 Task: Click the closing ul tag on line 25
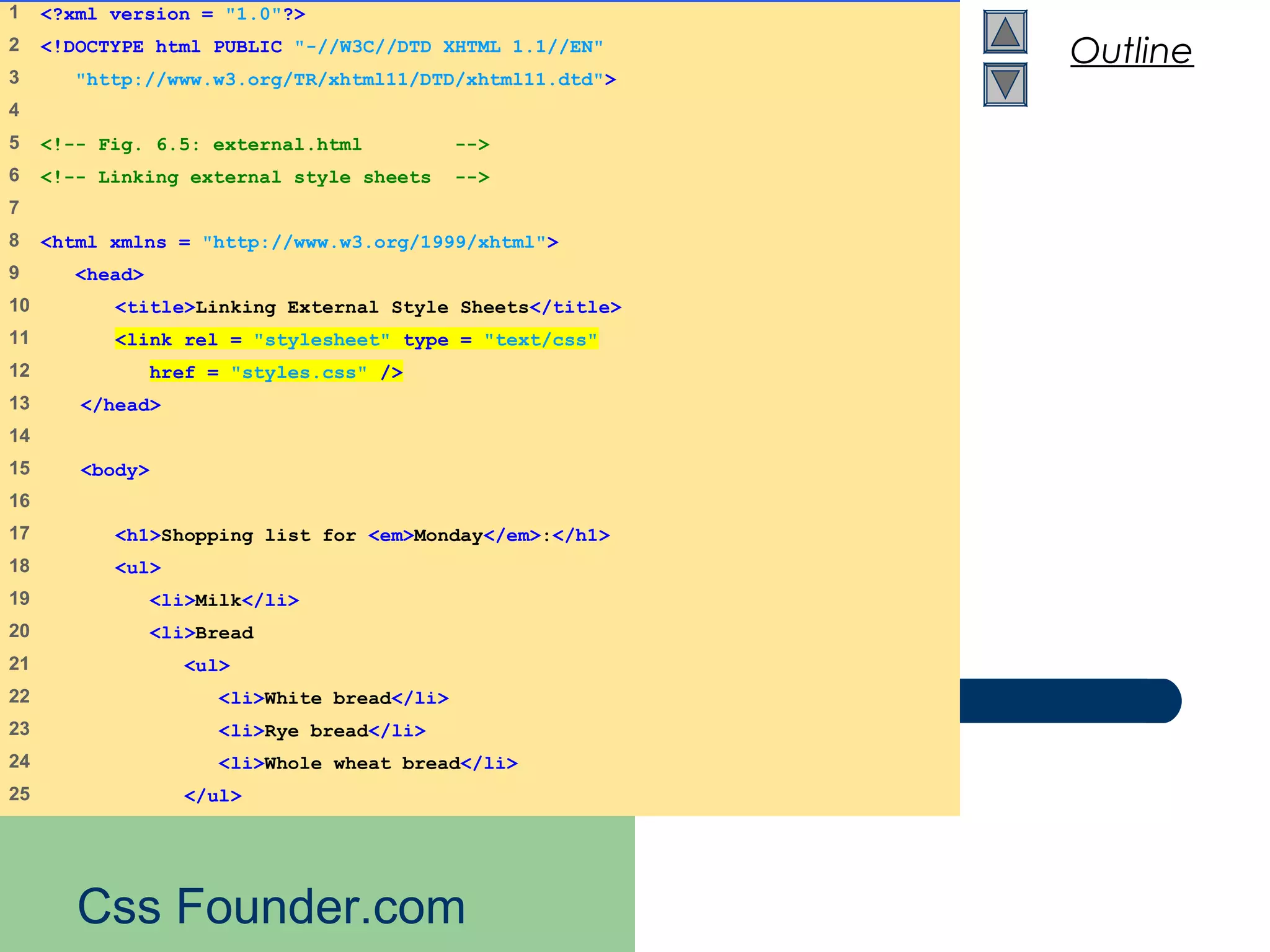point(213,796)
